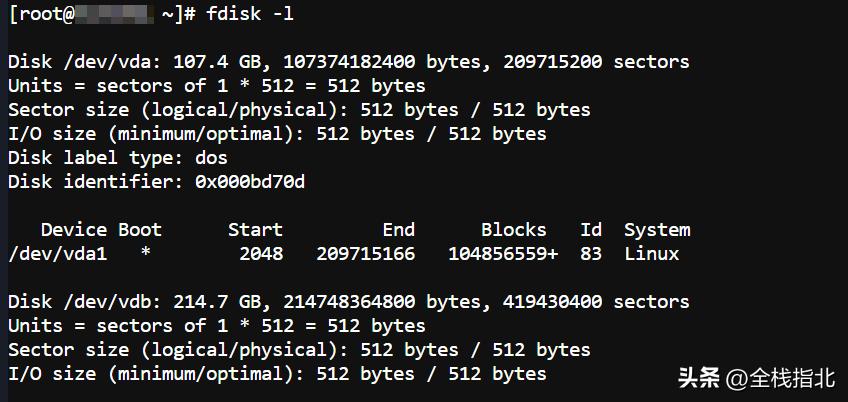
Task: Click the 'Boot' column header
Action: pos(140,230)
